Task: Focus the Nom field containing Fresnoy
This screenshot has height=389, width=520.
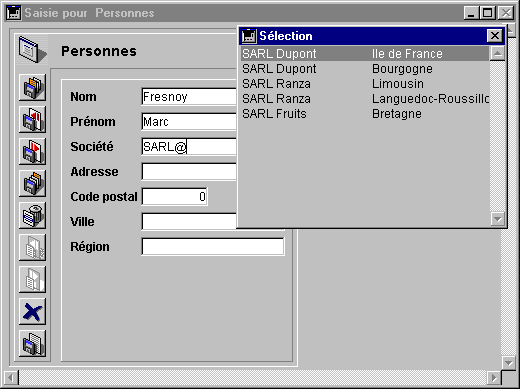Action: [189, 97]
